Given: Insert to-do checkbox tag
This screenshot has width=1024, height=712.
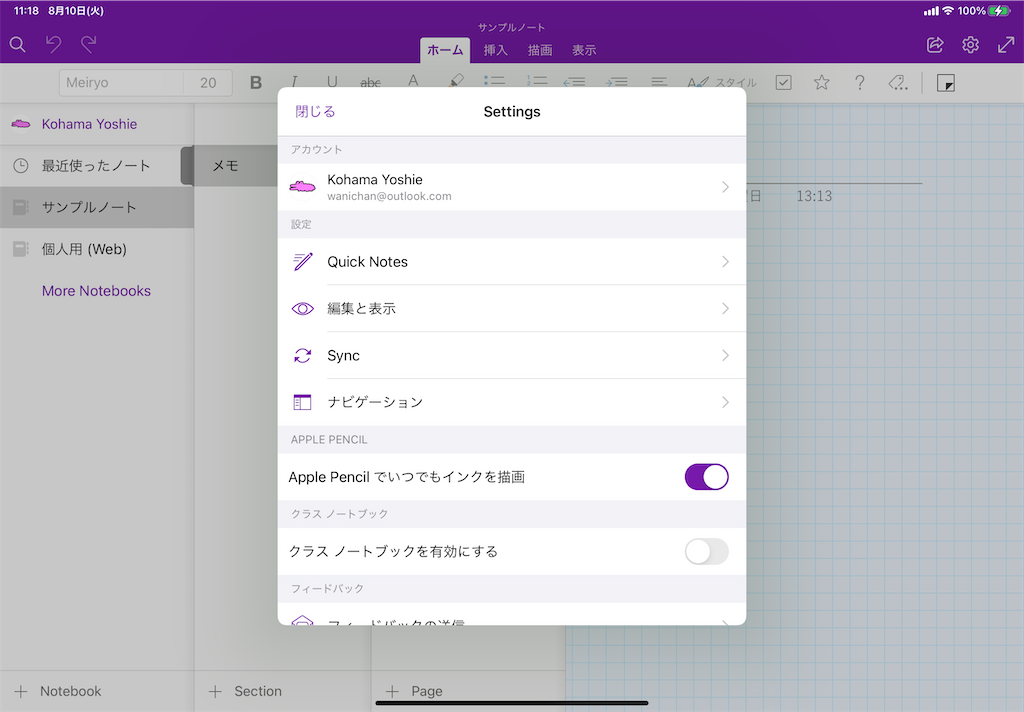Looking at the screenshot, I should coord(784,82).
